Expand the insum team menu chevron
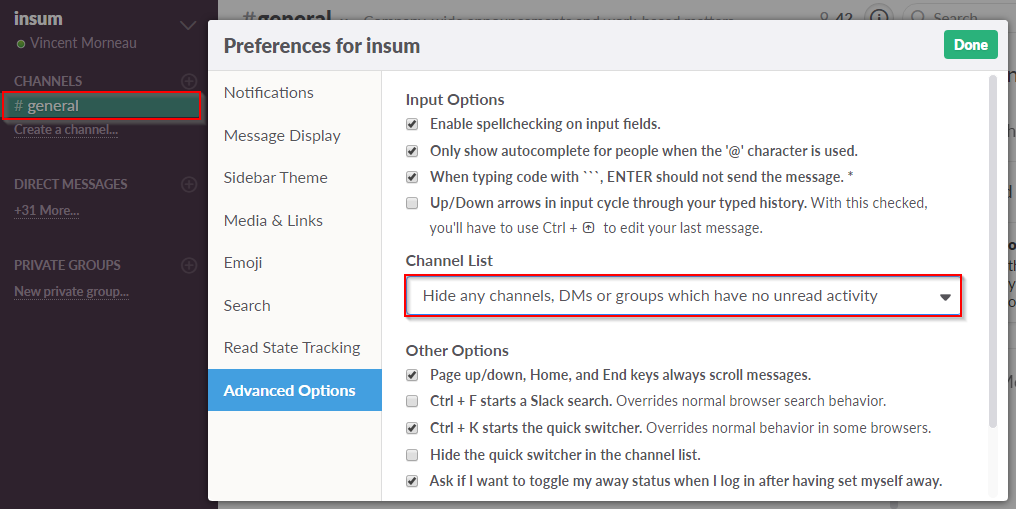The height and width of the screenshot is (509, 1016). point(188,25)
